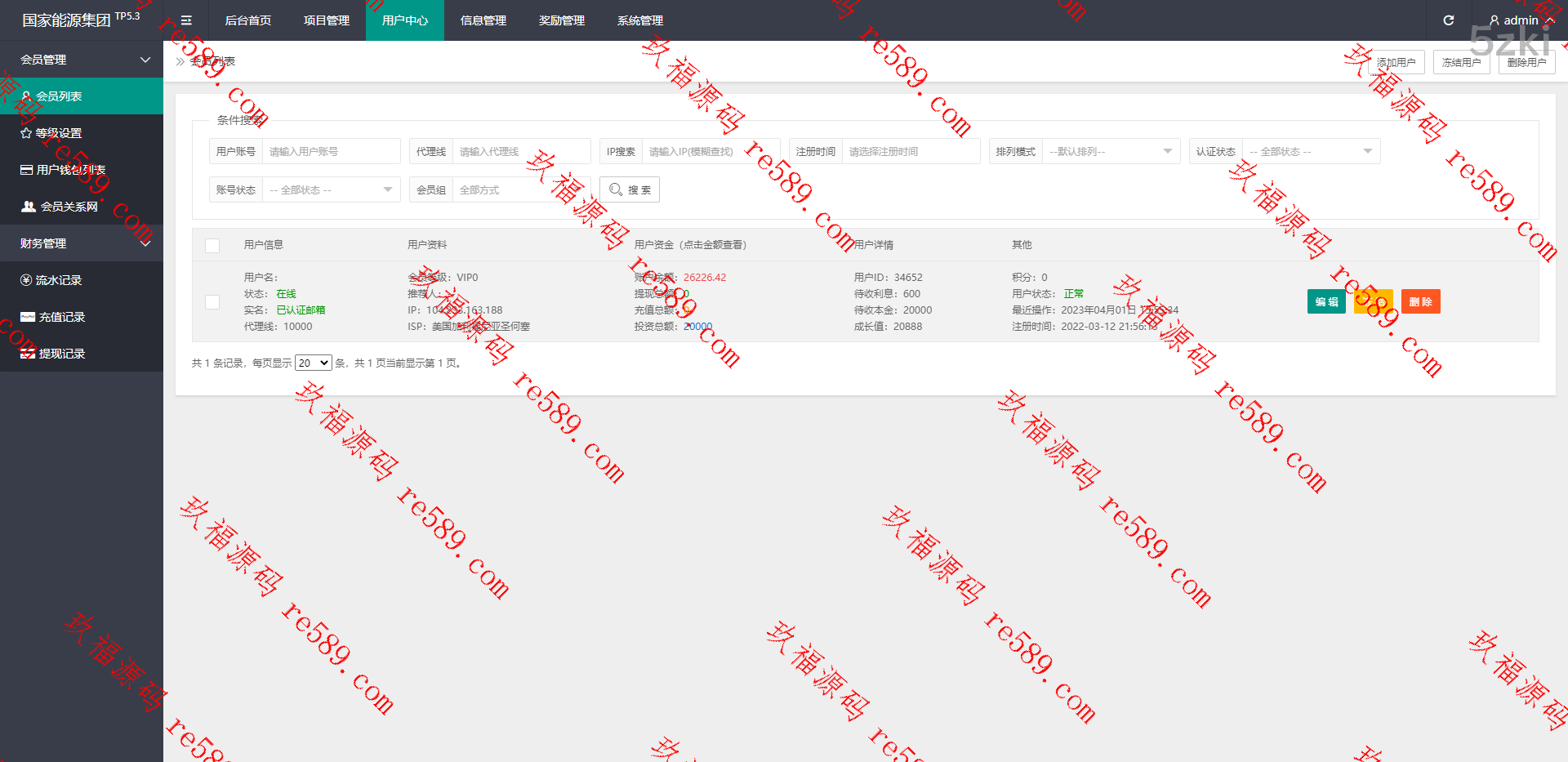Open the 账号状态 dropdown
Image resolution: width=1568 pixels, height=762 pixels.
coord(330,190)
